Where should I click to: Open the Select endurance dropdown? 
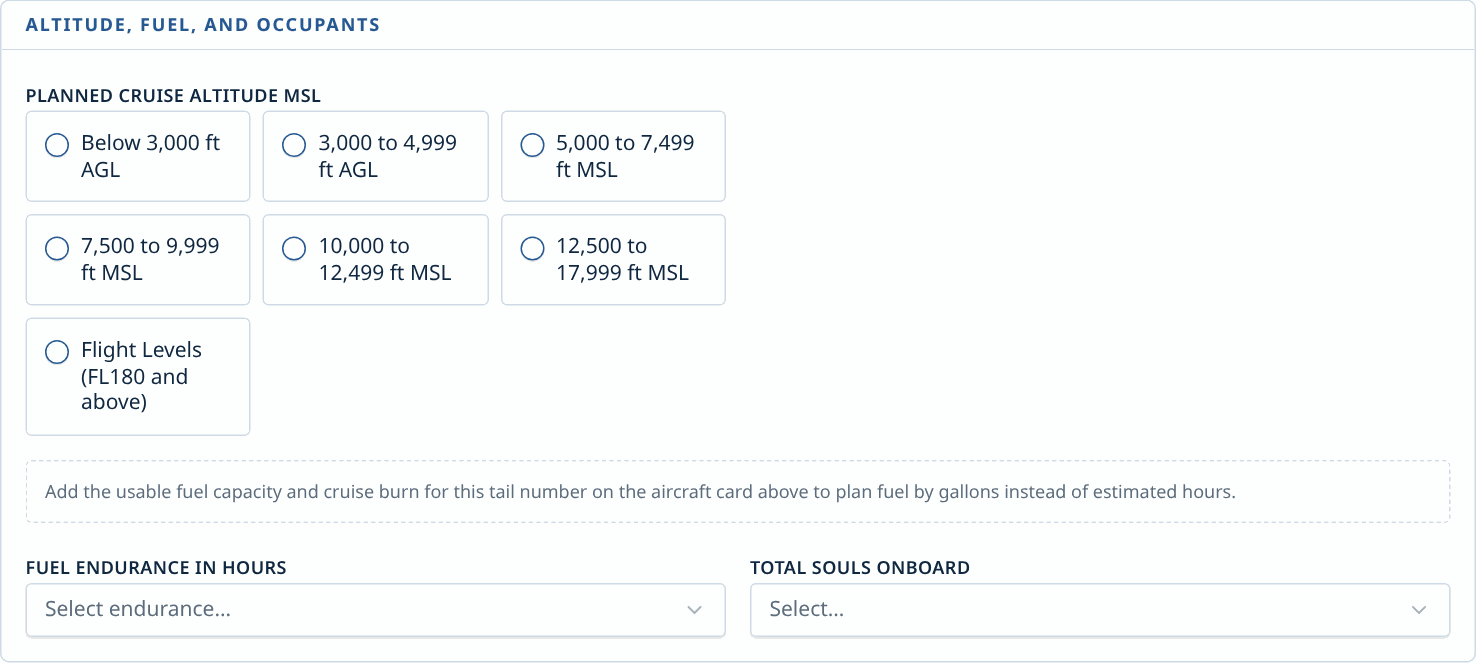tap(375, 610)
